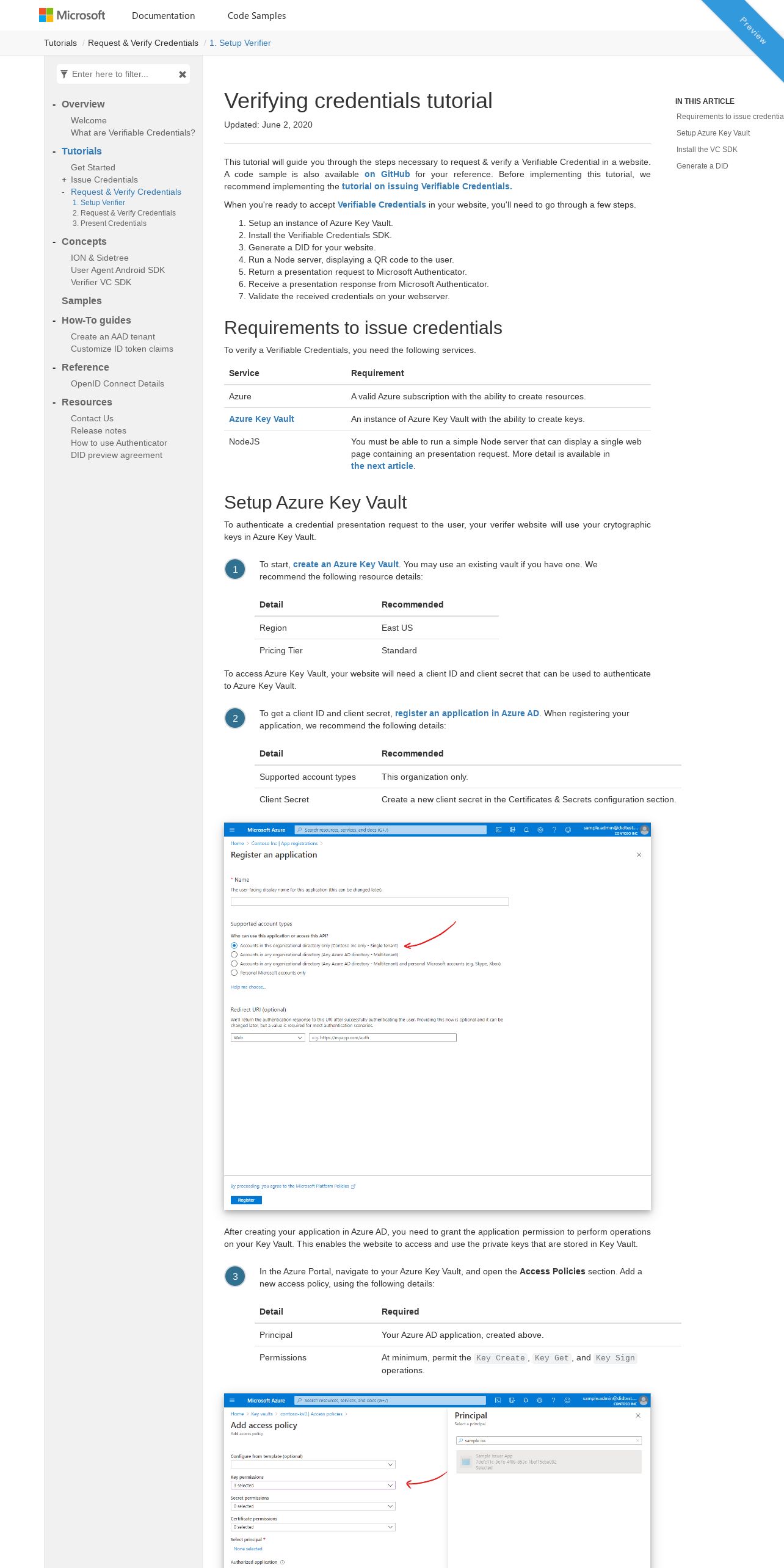The width and height of the screenshot is (784, 1568).
Task: Open the 'create an Azure Key Vault' link
Action: click(346, 564)
